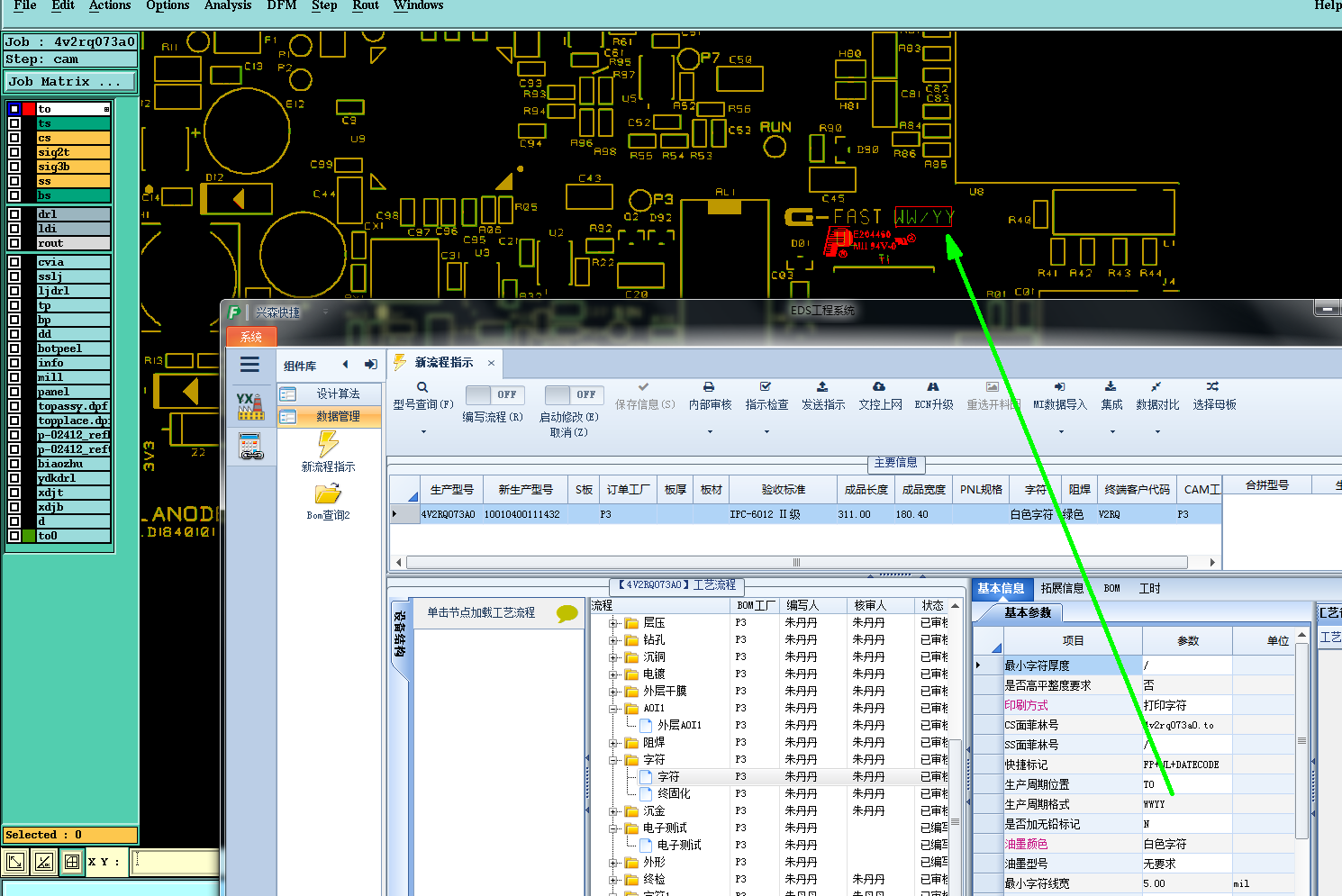1342x896 pixels.
Task: Click the red color swatch of layer to
Action: [x=29, y=109]
